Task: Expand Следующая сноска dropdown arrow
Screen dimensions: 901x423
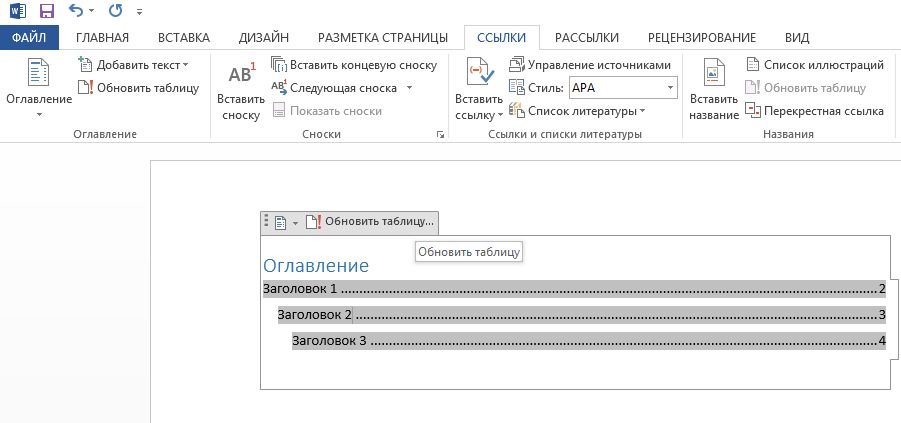Action: click(x=409, y=88)
